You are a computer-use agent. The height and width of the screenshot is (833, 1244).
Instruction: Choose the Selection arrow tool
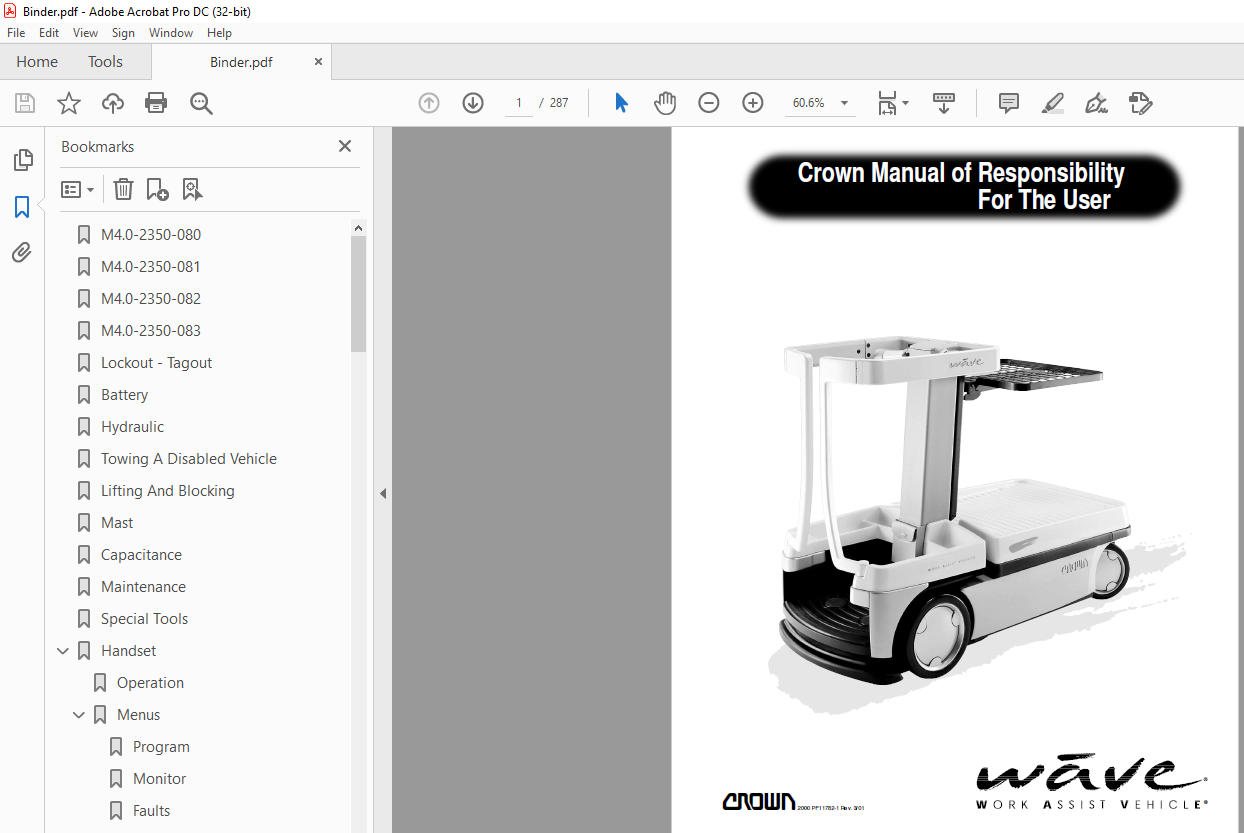coord(622,103)
